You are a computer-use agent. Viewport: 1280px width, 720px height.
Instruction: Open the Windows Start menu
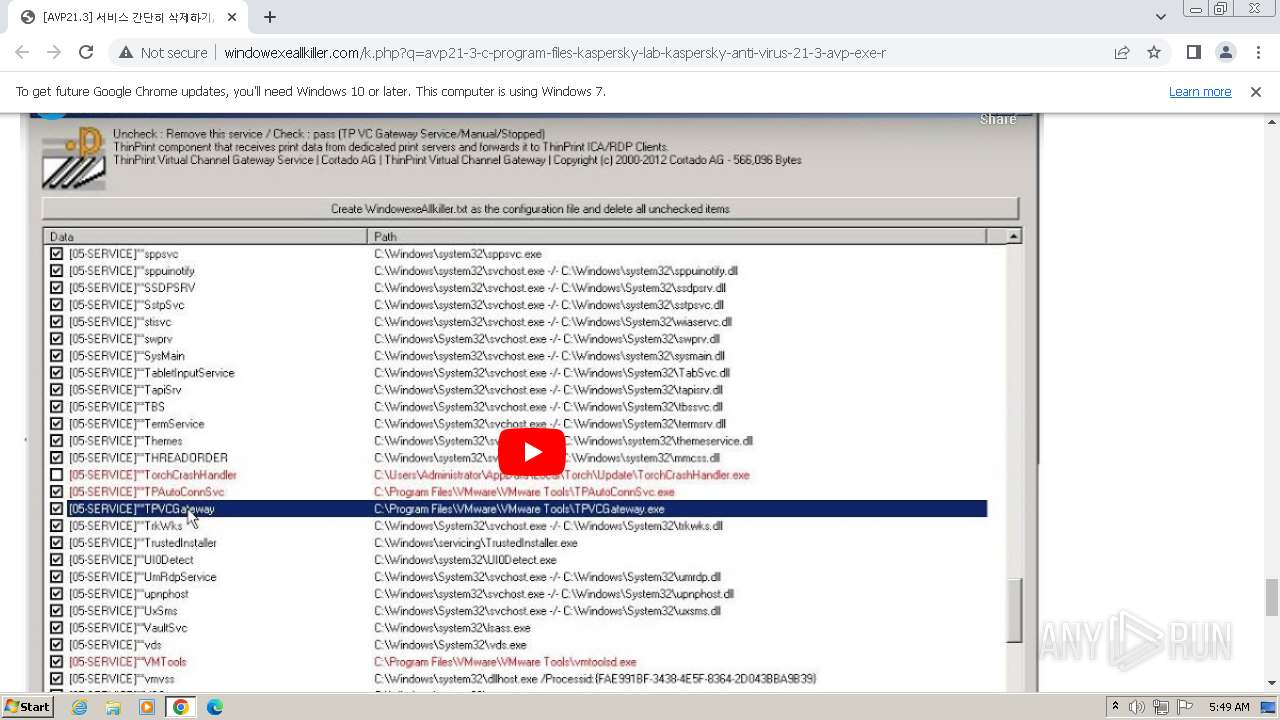pos(27,707)
